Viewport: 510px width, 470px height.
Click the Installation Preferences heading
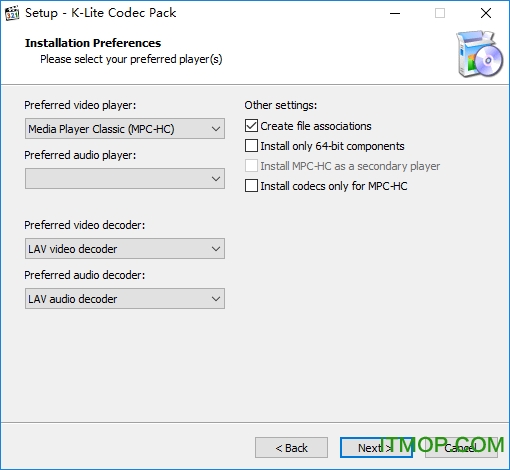(93, 43)
